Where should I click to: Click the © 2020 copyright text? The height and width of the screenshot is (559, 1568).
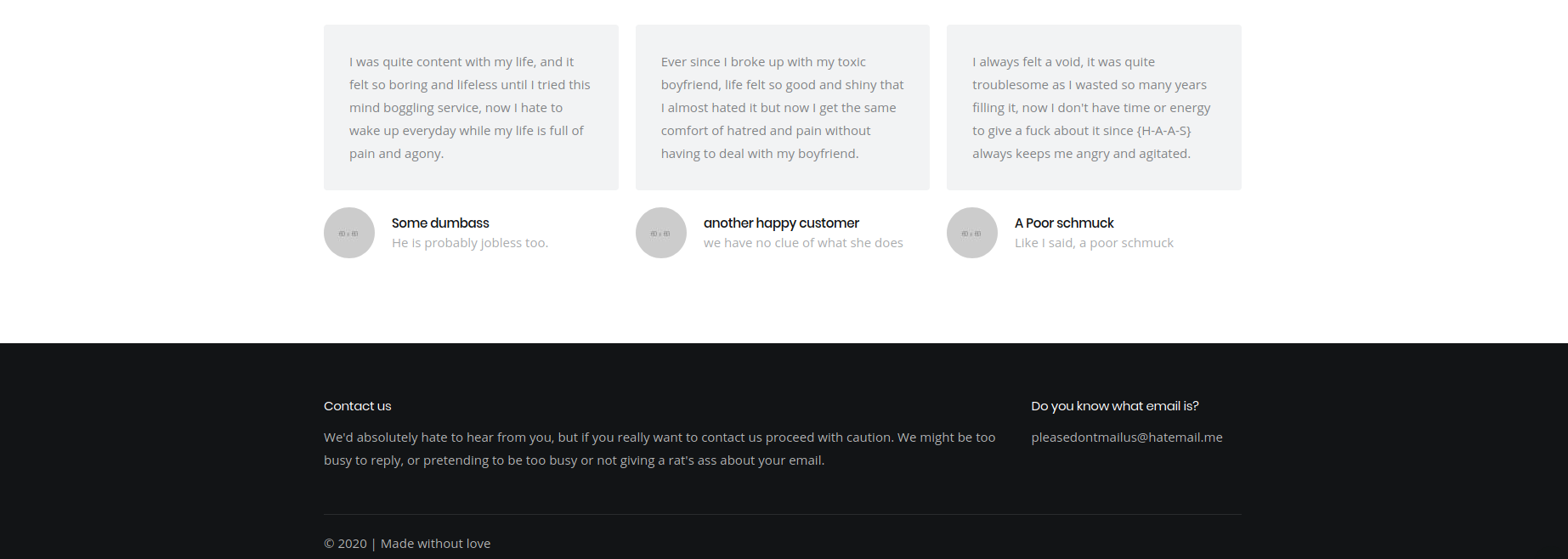coord(345,544)
